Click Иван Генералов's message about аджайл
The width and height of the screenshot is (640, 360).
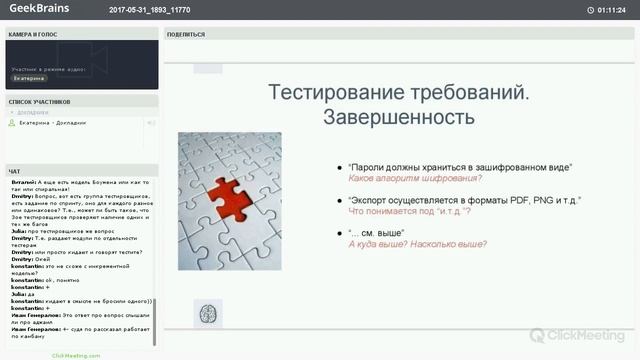click(x=80, y=319)
